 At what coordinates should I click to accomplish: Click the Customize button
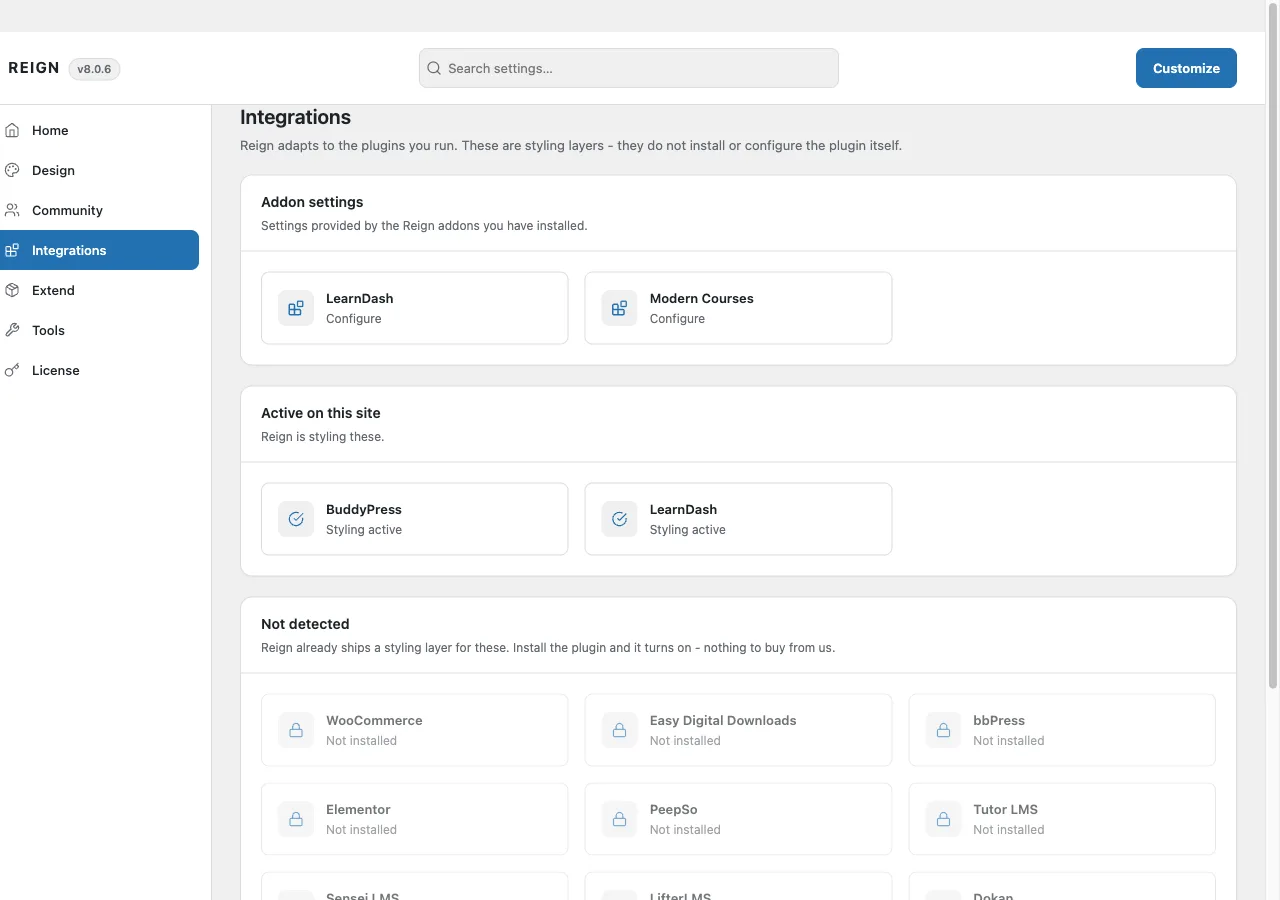[x=1186, y=68]
